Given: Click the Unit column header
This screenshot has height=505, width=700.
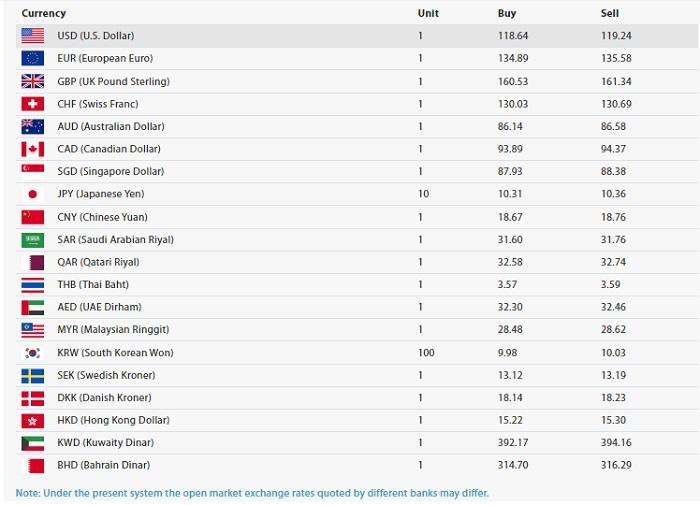Looking at the screenshot, I should 427,13.
